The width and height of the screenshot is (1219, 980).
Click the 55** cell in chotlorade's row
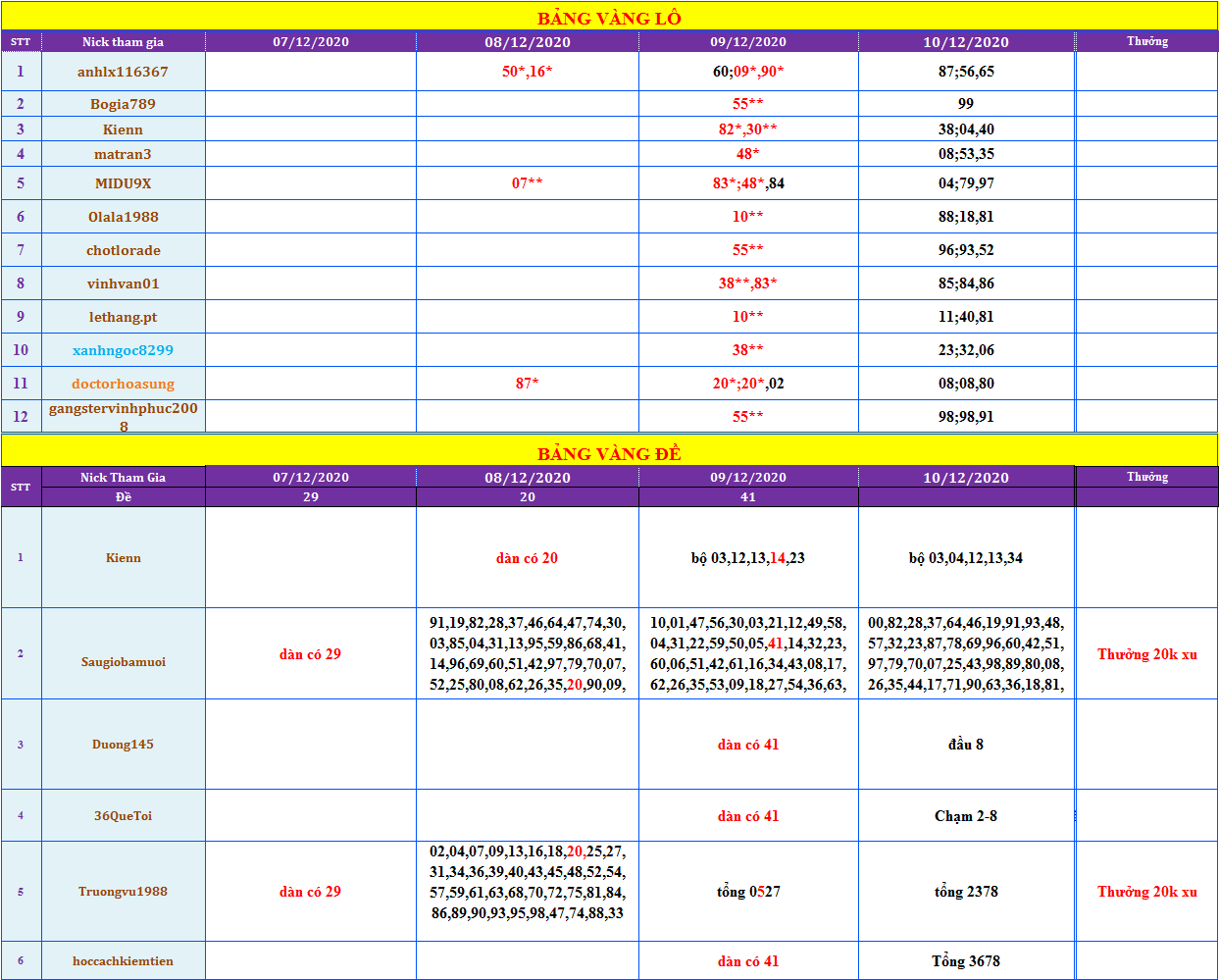click(x=748, y=250)
